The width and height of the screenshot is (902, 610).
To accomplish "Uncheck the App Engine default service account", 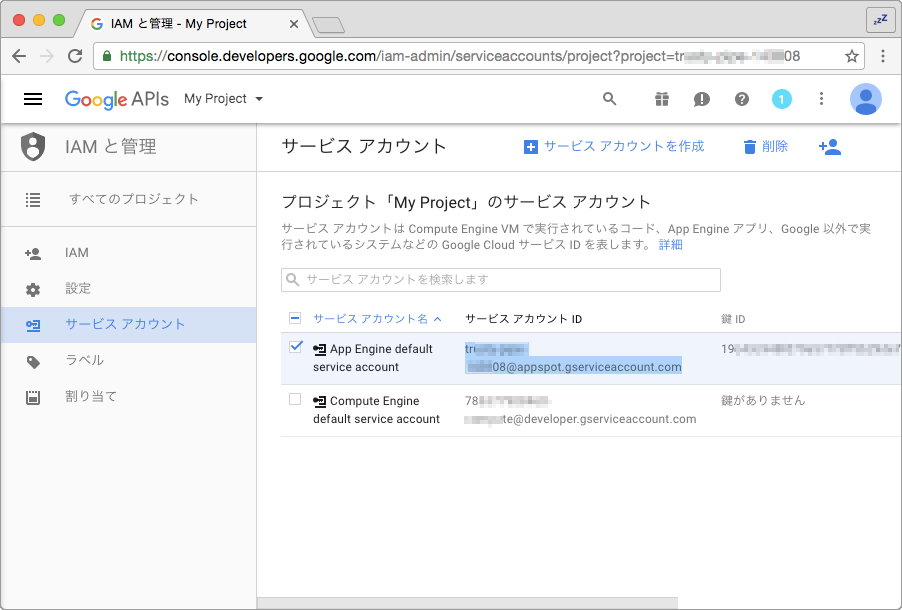I will [296, 347].
